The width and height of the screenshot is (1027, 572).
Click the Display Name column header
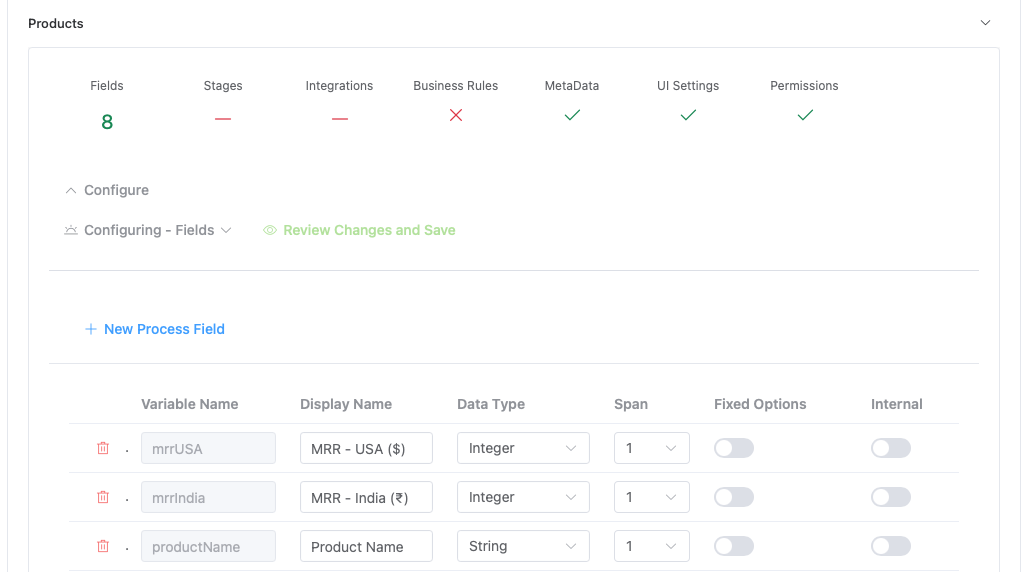point(346,404)
